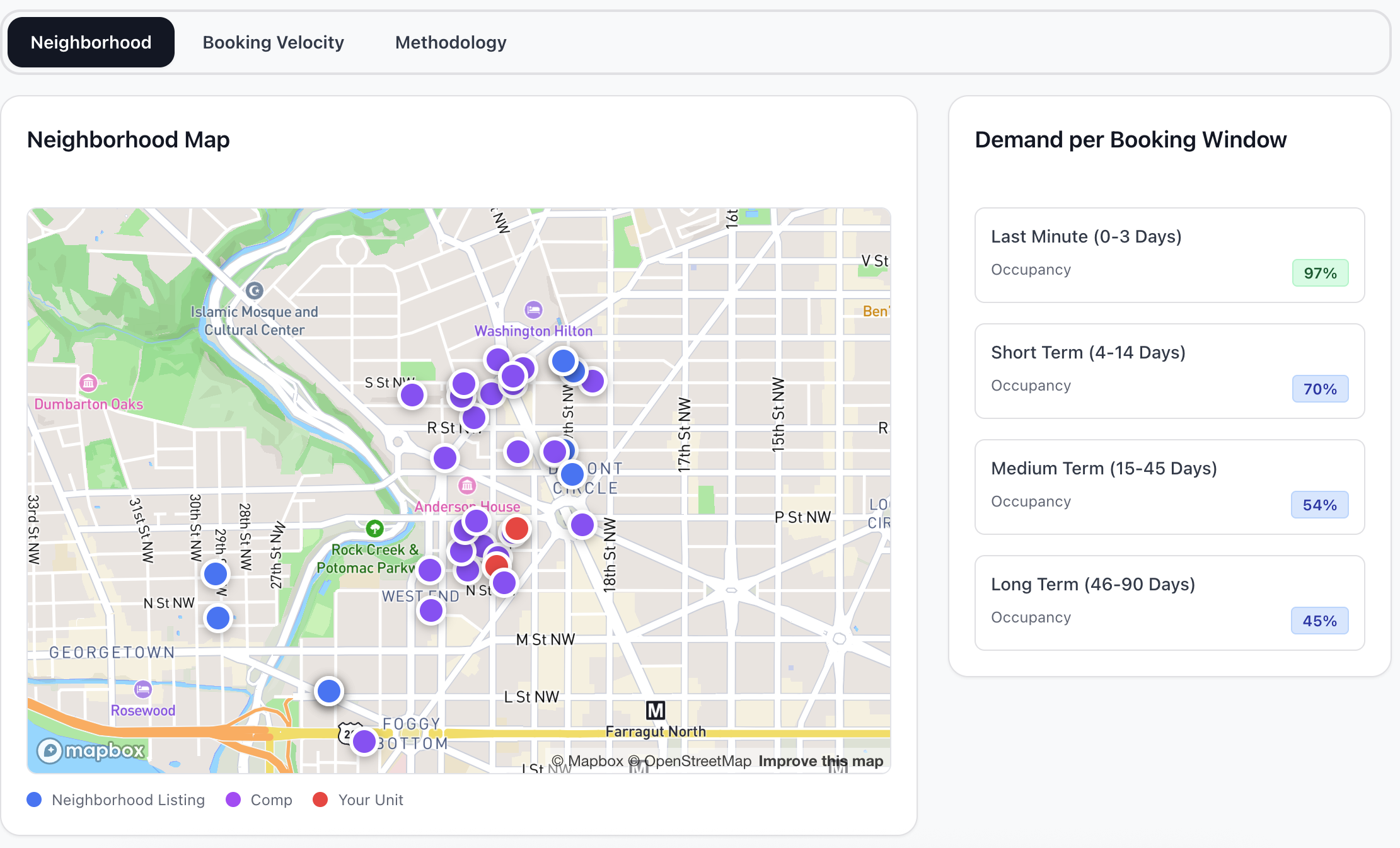The width and height of the screenshot is (1400, 848).
Task: Click the Washington Hilton hotel icon
Action: coord(533,309)
